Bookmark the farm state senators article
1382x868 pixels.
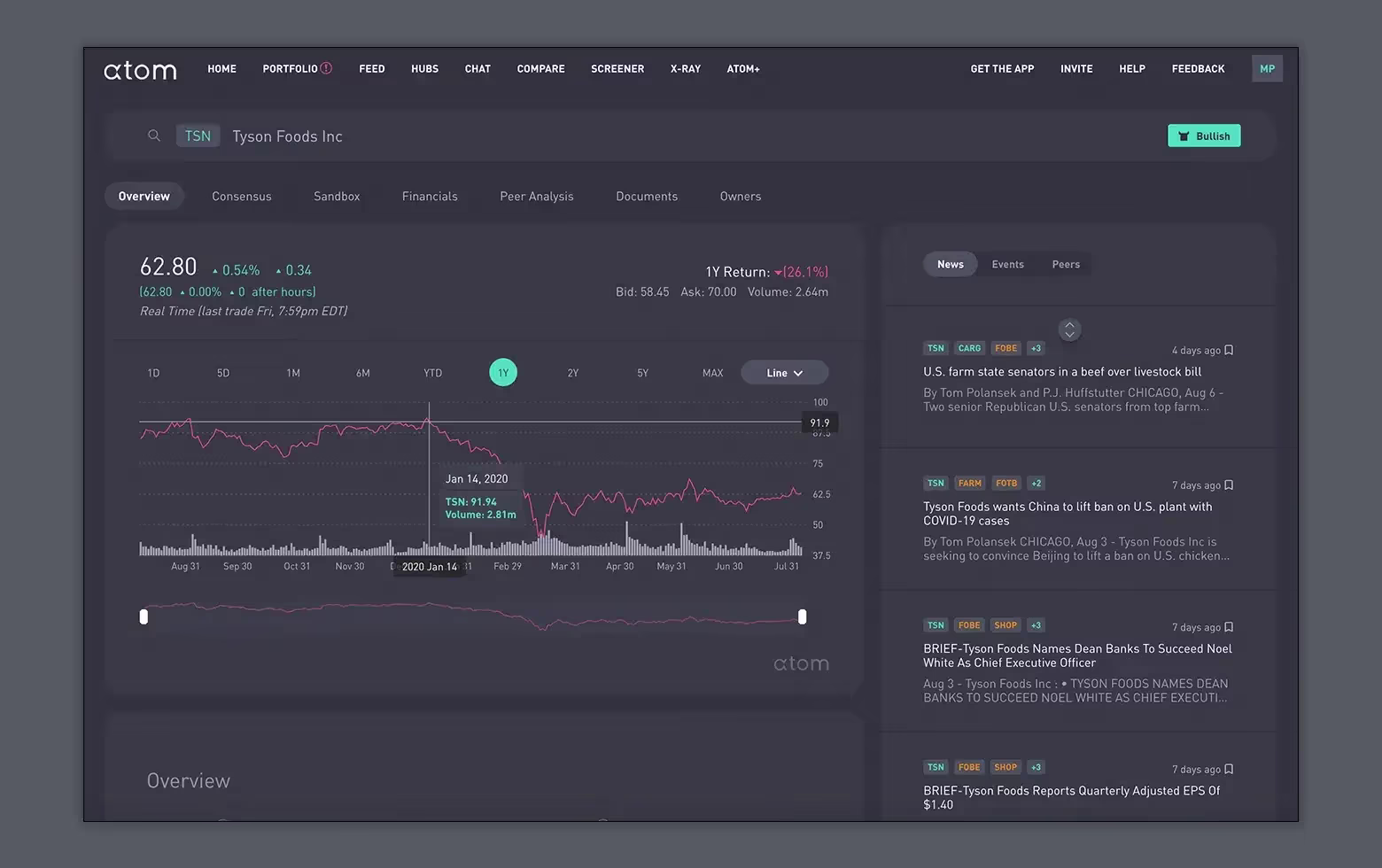[x=1229, y=350]
